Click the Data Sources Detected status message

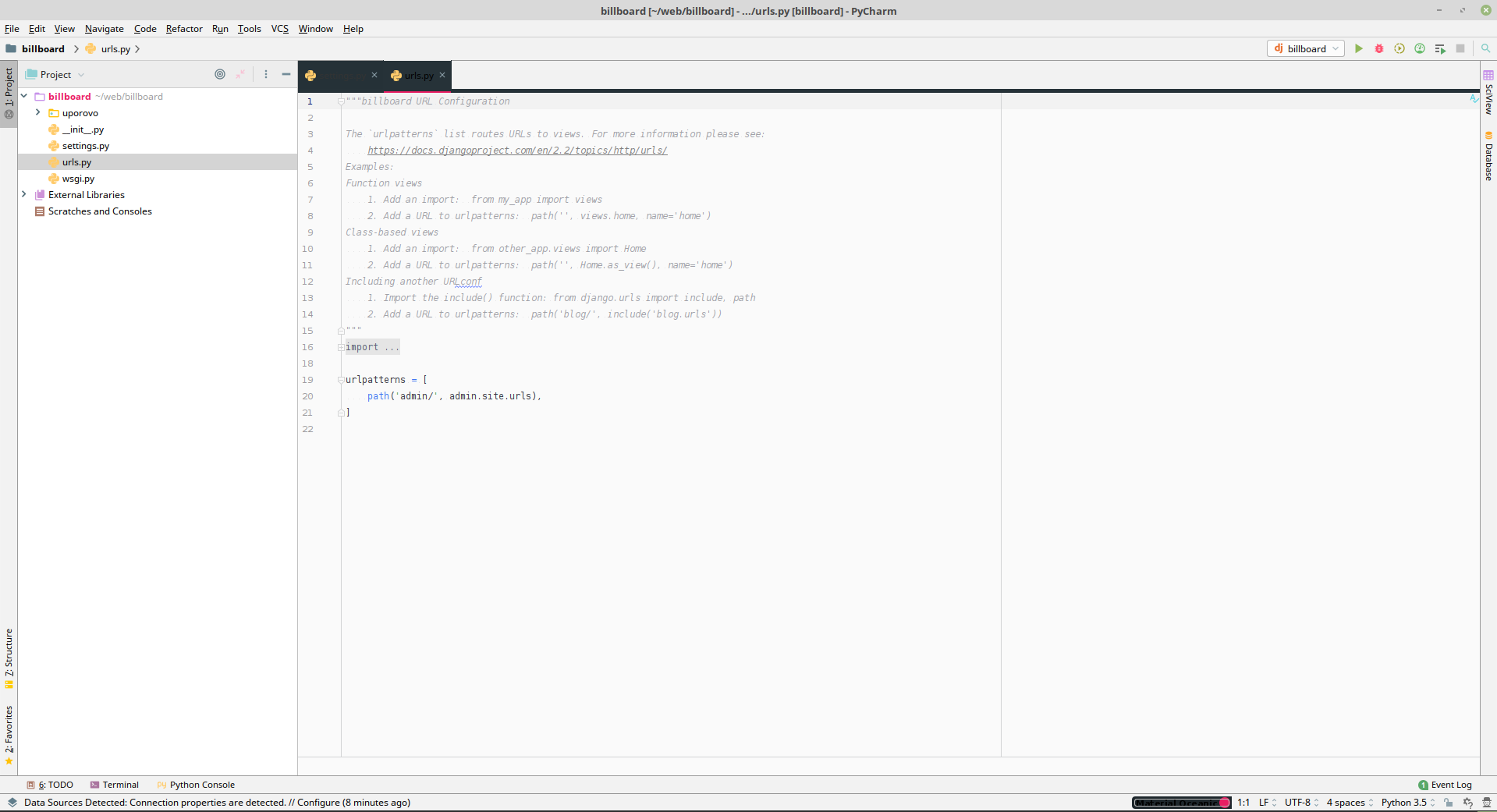pyautogui.click(x=217, y=803)
